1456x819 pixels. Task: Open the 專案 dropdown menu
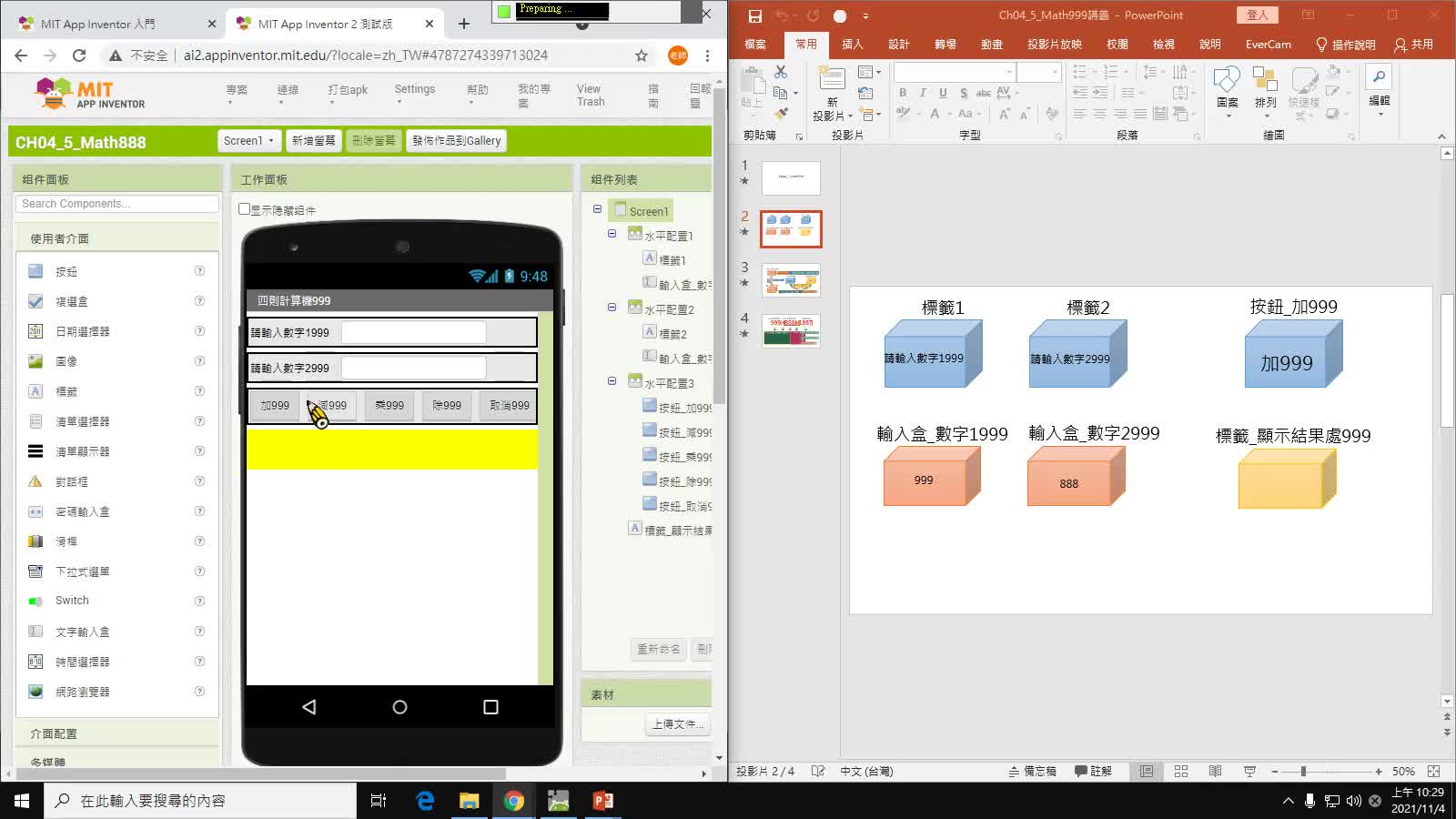(x=237, y=94)
